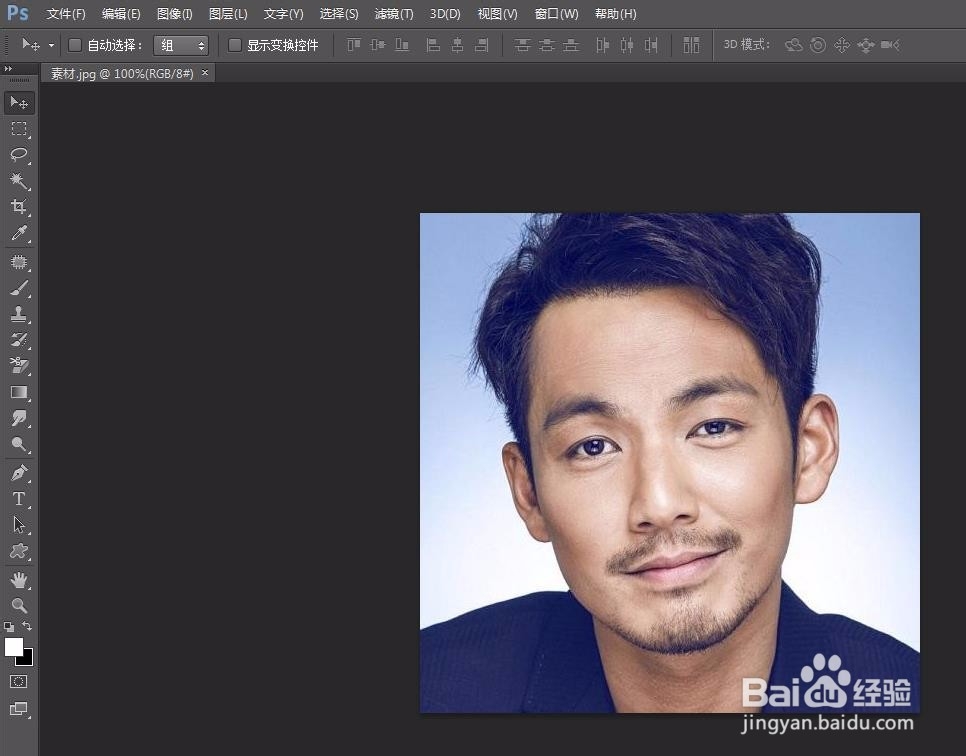Activate the Crop tool
Viewport: 966px width, 756px height.
(19, 206)
